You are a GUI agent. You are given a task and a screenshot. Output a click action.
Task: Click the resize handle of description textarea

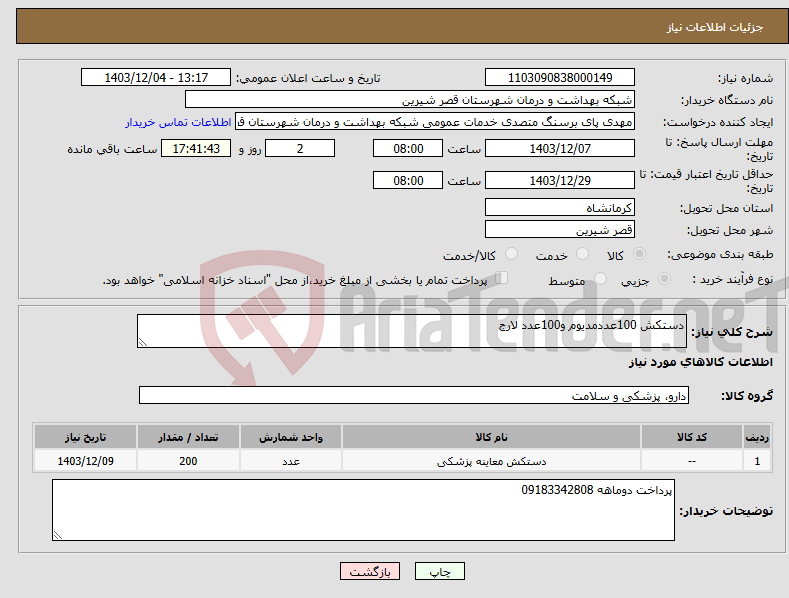point(143,342)
